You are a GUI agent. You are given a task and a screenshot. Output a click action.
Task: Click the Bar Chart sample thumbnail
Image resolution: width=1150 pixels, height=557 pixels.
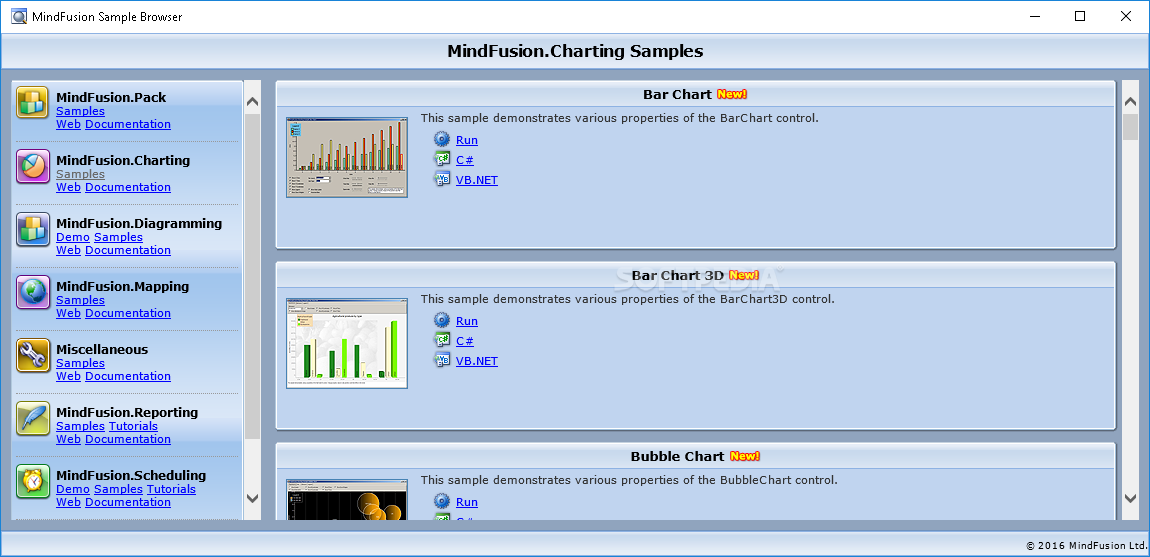[x=347, y=157]
